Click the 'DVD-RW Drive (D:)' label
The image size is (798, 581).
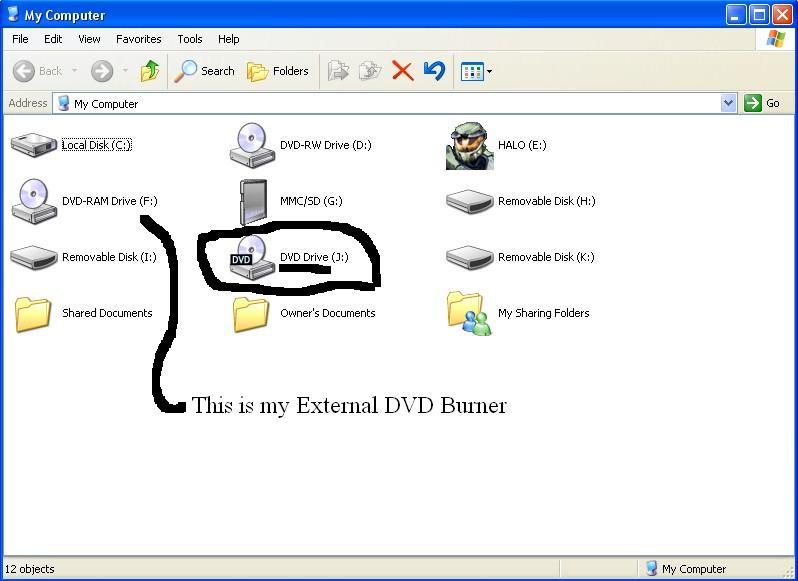click(x=326, y=145)
